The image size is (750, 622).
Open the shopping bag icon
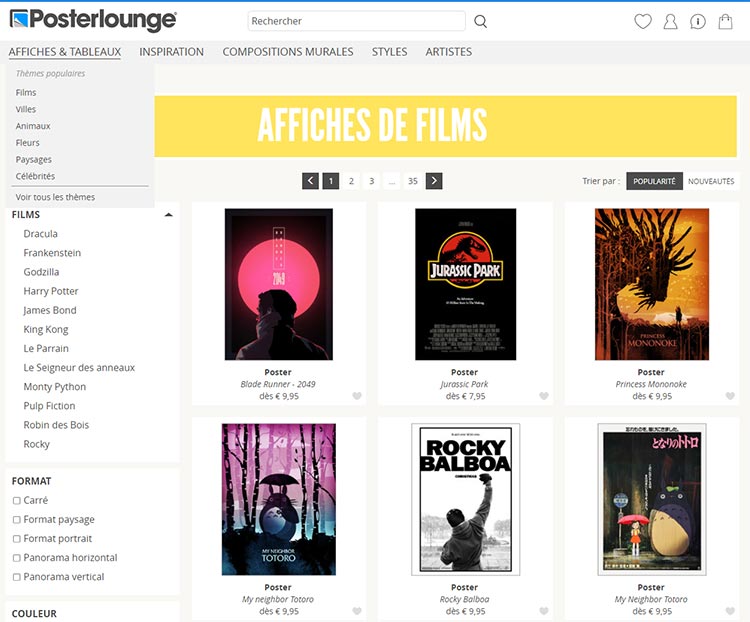point(726,21)
